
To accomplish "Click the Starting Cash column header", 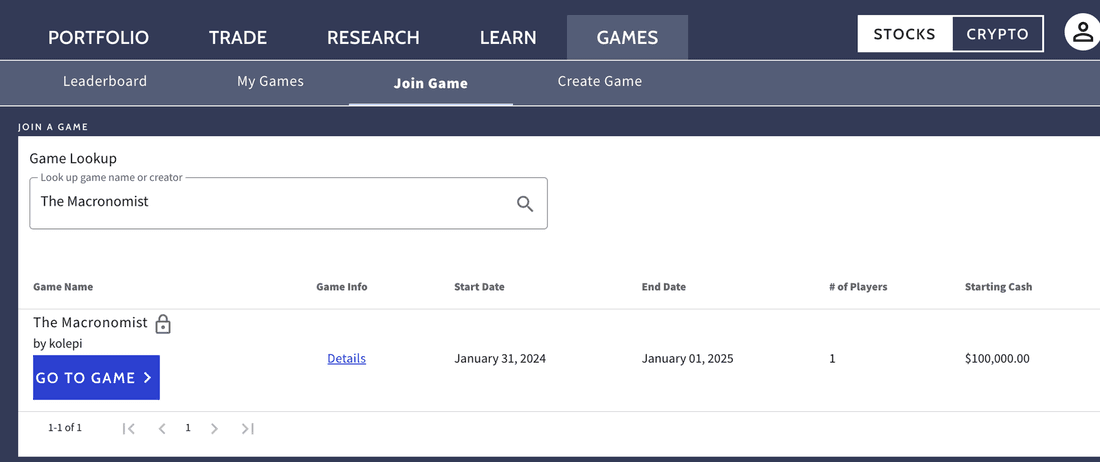I will tap(998, 287).
